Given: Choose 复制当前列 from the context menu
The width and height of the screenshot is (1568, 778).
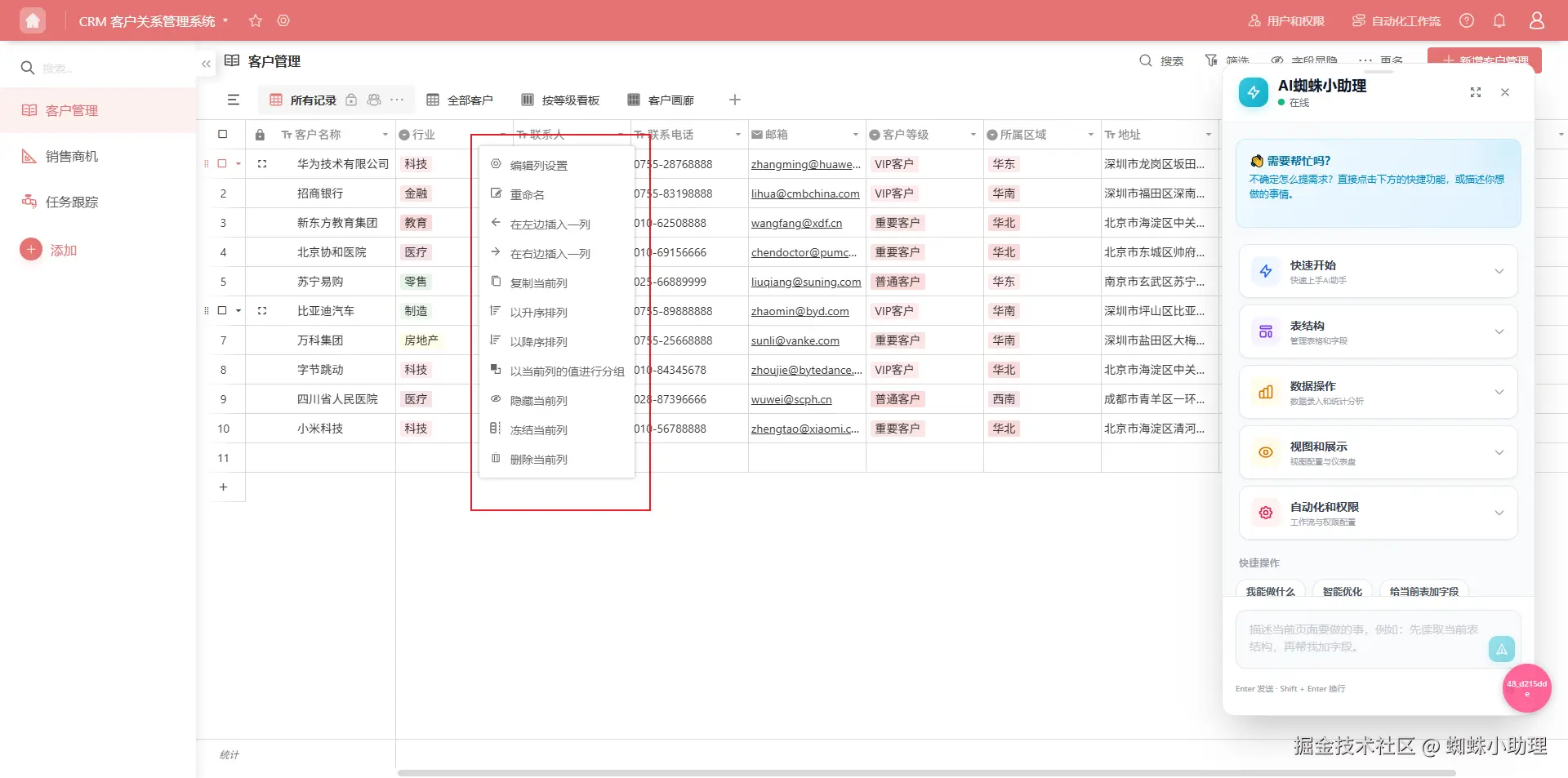Looking at the screenshot, I should [557, 282].
